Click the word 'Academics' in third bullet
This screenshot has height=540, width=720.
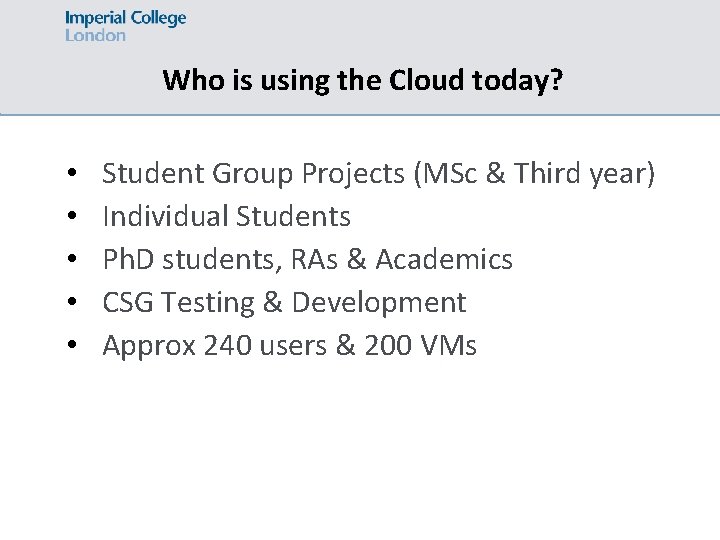(x=444, y=259)
